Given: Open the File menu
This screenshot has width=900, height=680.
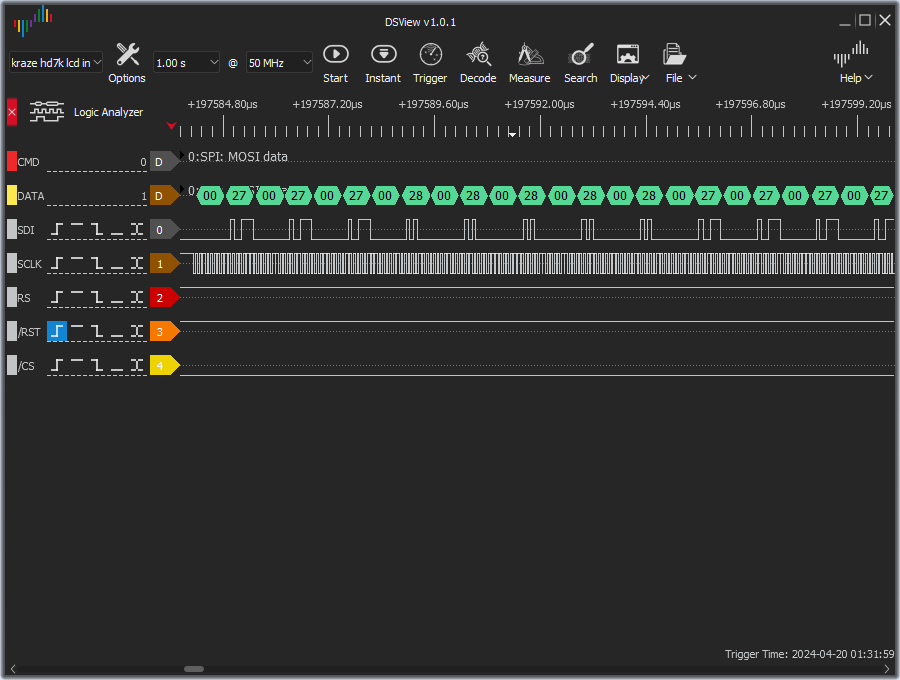Looking at the screenshot, I should (x=680, y=62).
